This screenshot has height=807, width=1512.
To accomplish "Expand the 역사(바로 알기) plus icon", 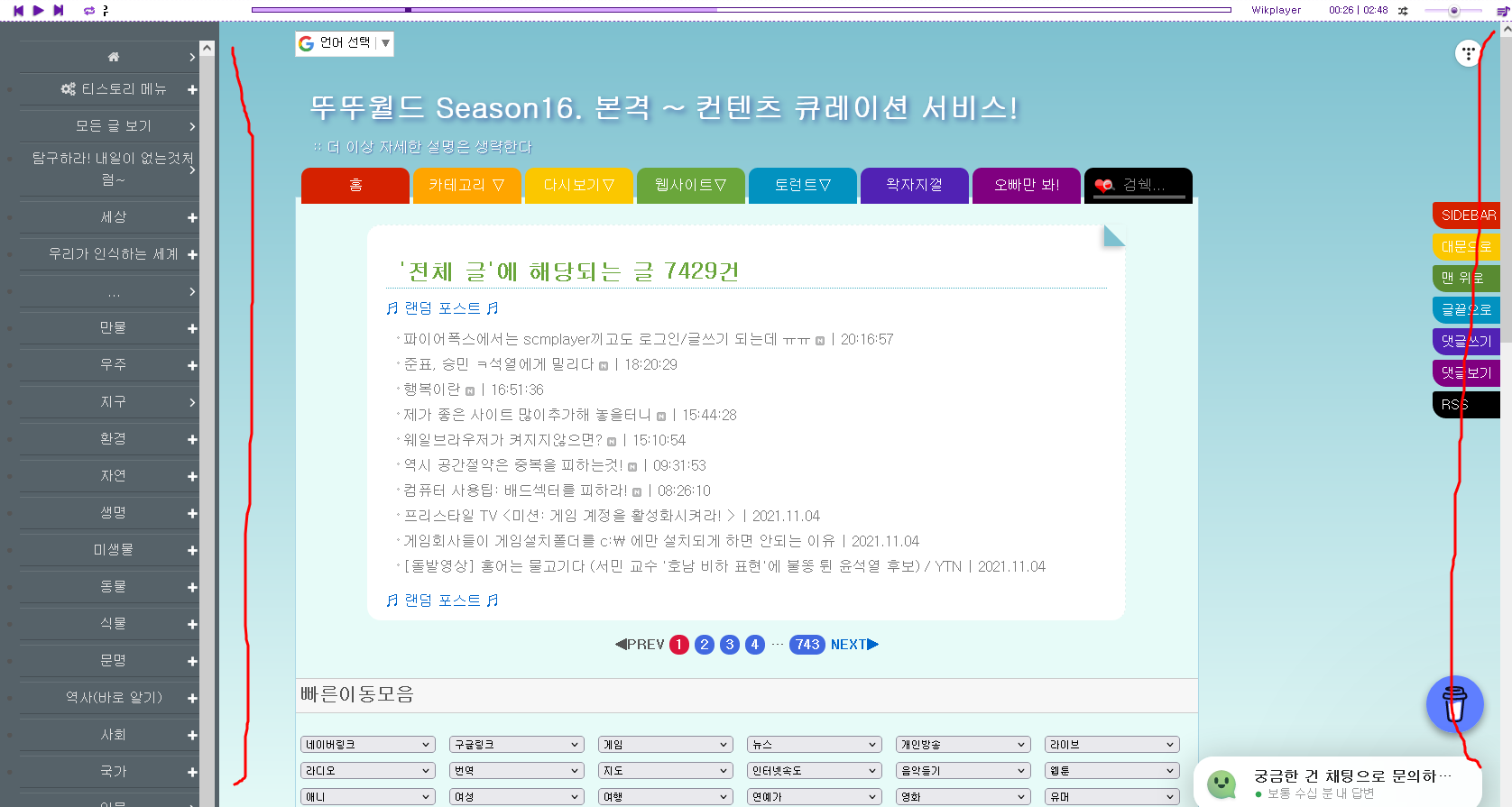I will [x=192, y=698].
